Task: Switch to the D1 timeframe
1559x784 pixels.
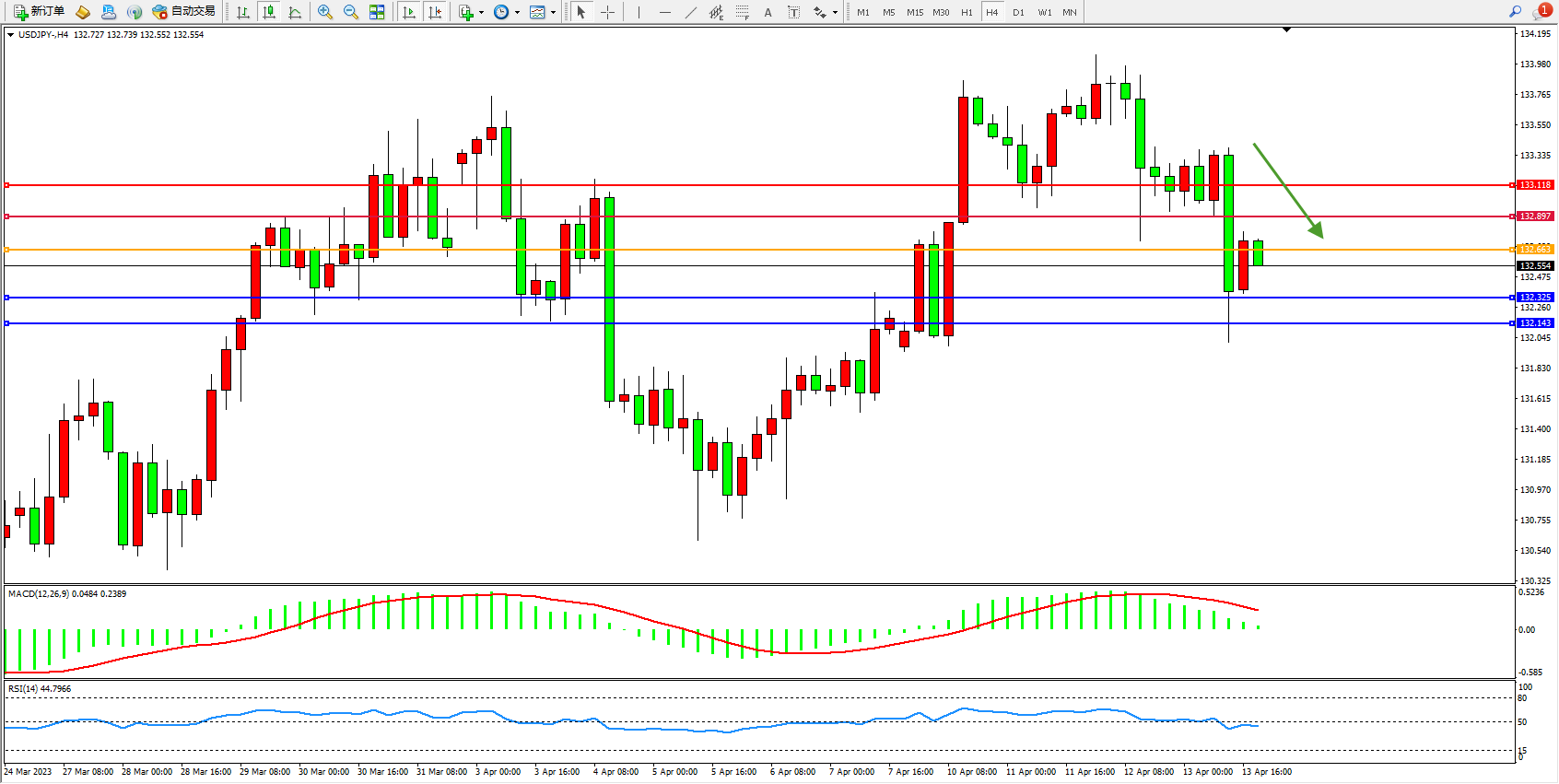Action: (1018, 12)
